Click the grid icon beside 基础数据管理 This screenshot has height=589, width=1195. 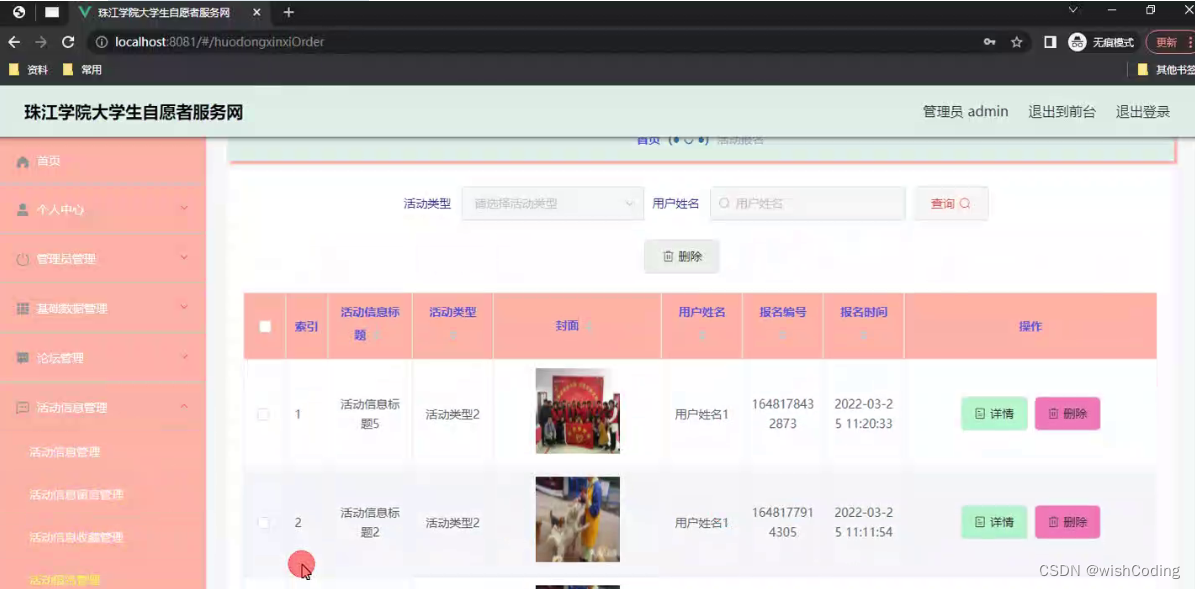pos(22,307)
